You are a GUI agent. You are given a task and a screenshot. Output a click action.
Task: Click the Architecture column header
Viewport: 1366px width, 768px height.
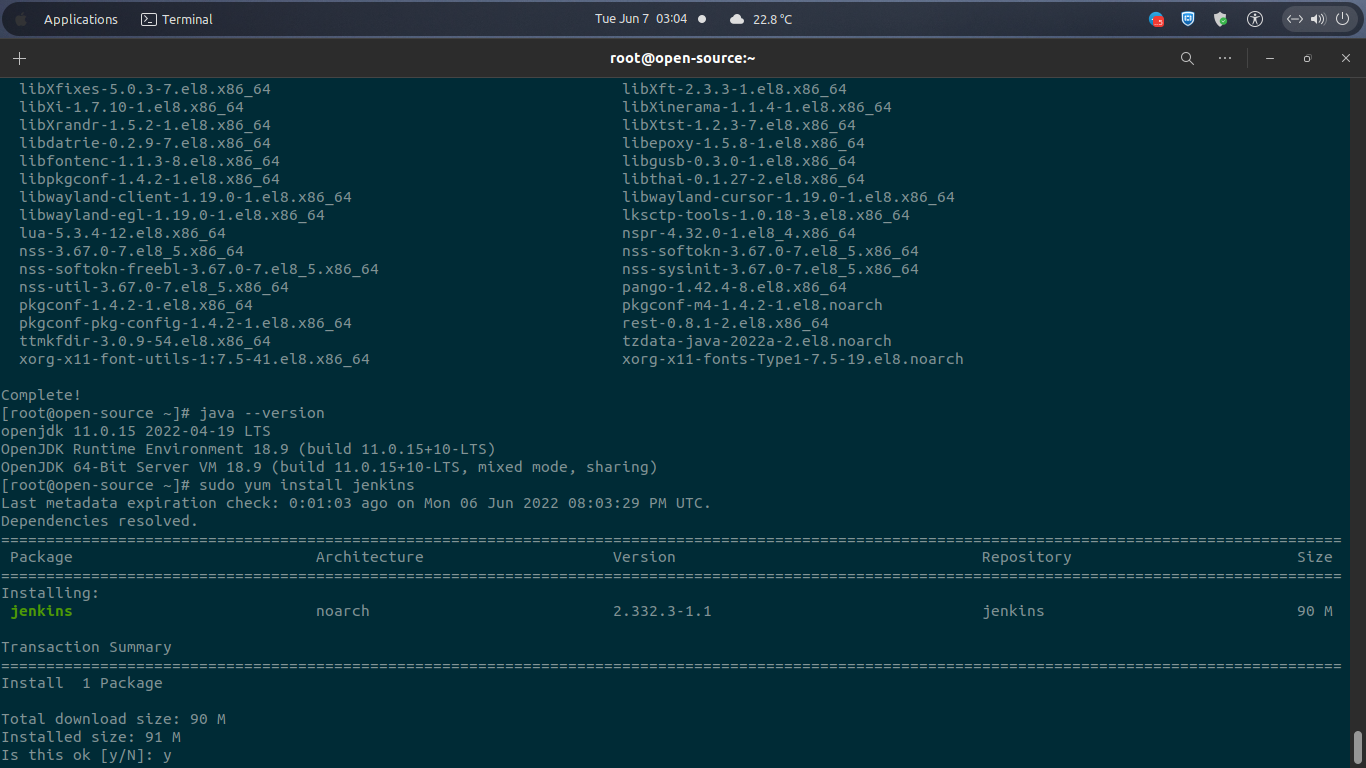pyautogui.click(x=370, y=557)
